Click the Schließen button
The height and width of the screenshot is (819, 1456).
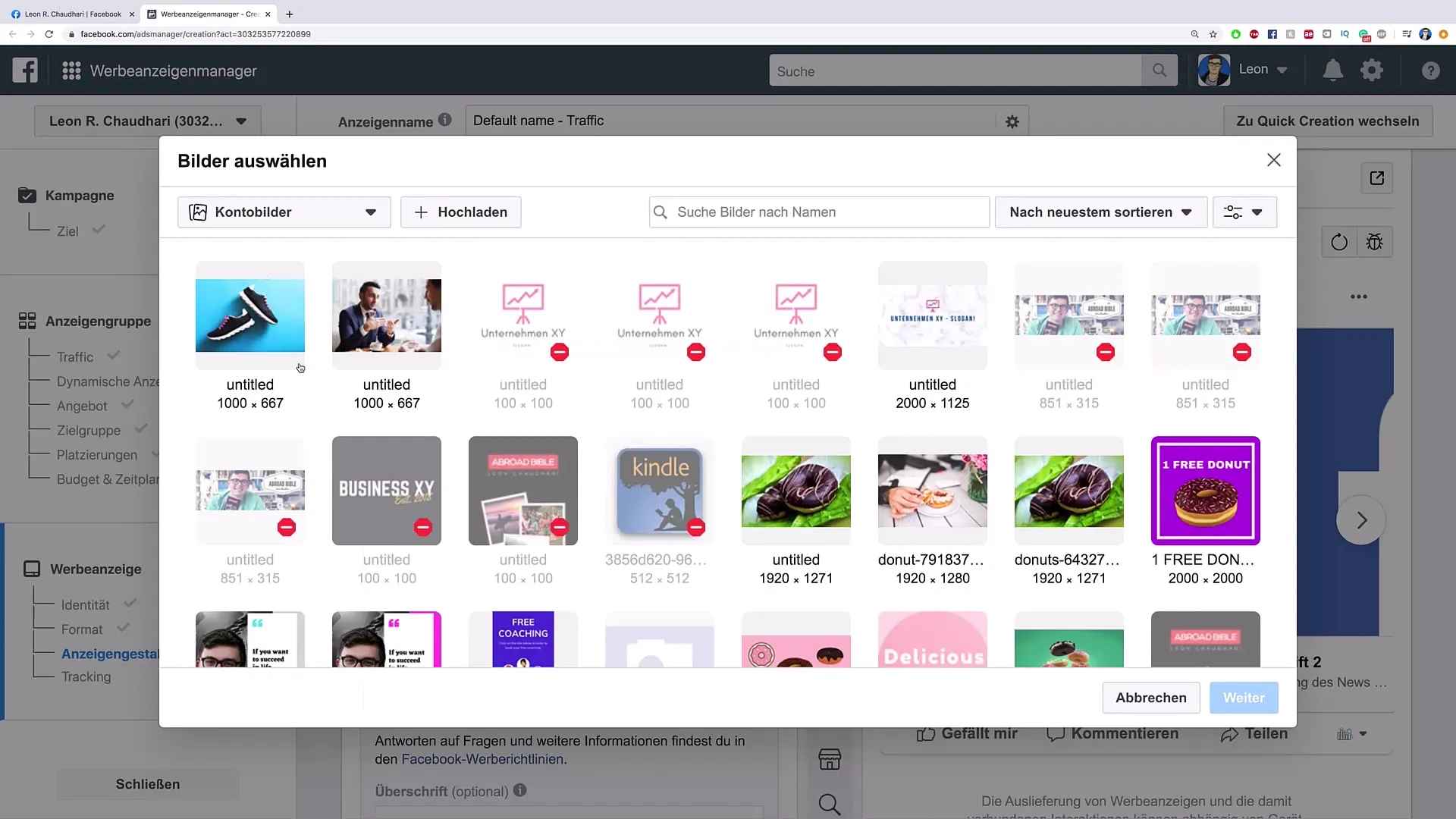pos(148,784)
